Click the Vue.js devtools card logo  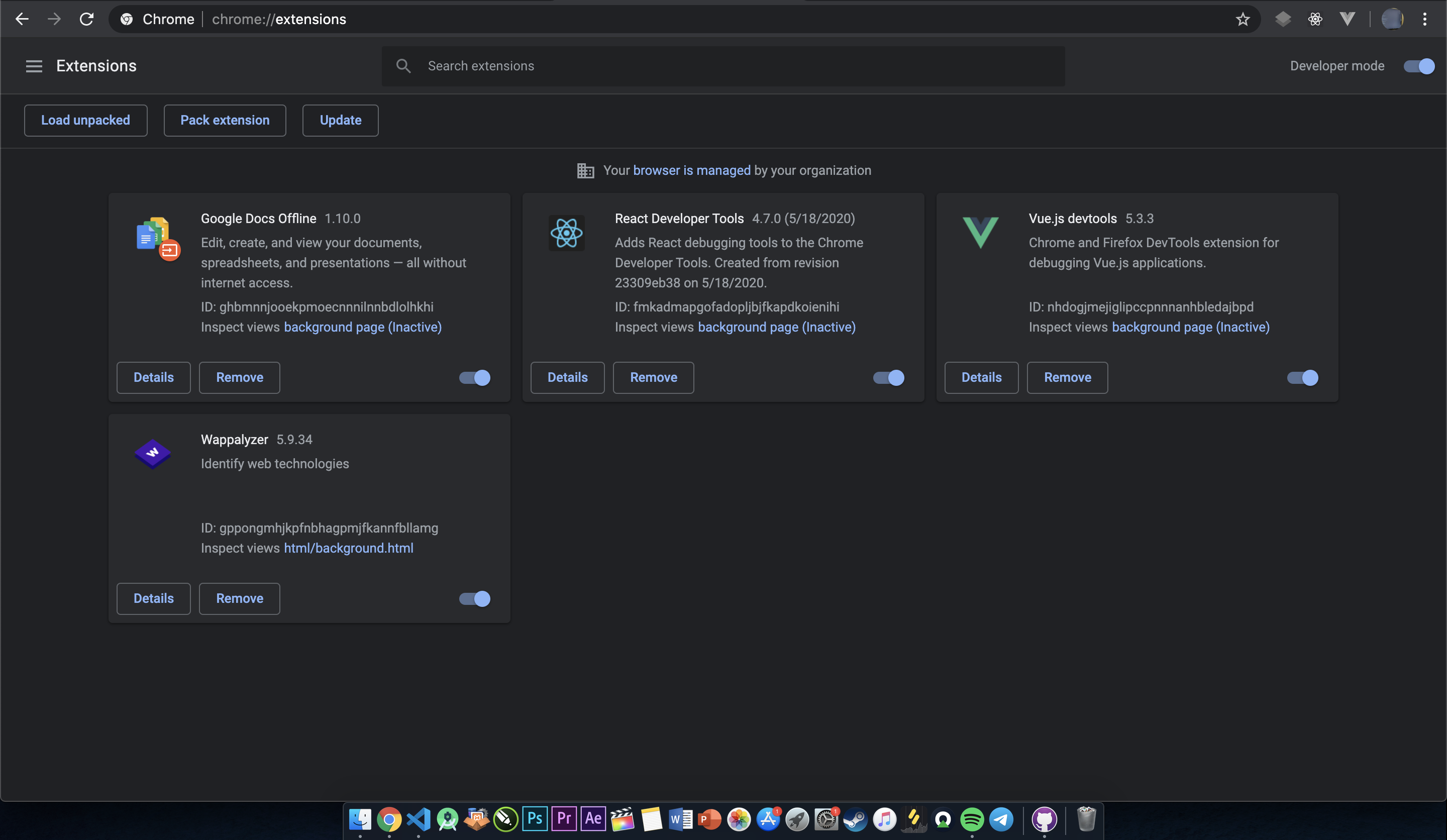(x=980, y=232)
